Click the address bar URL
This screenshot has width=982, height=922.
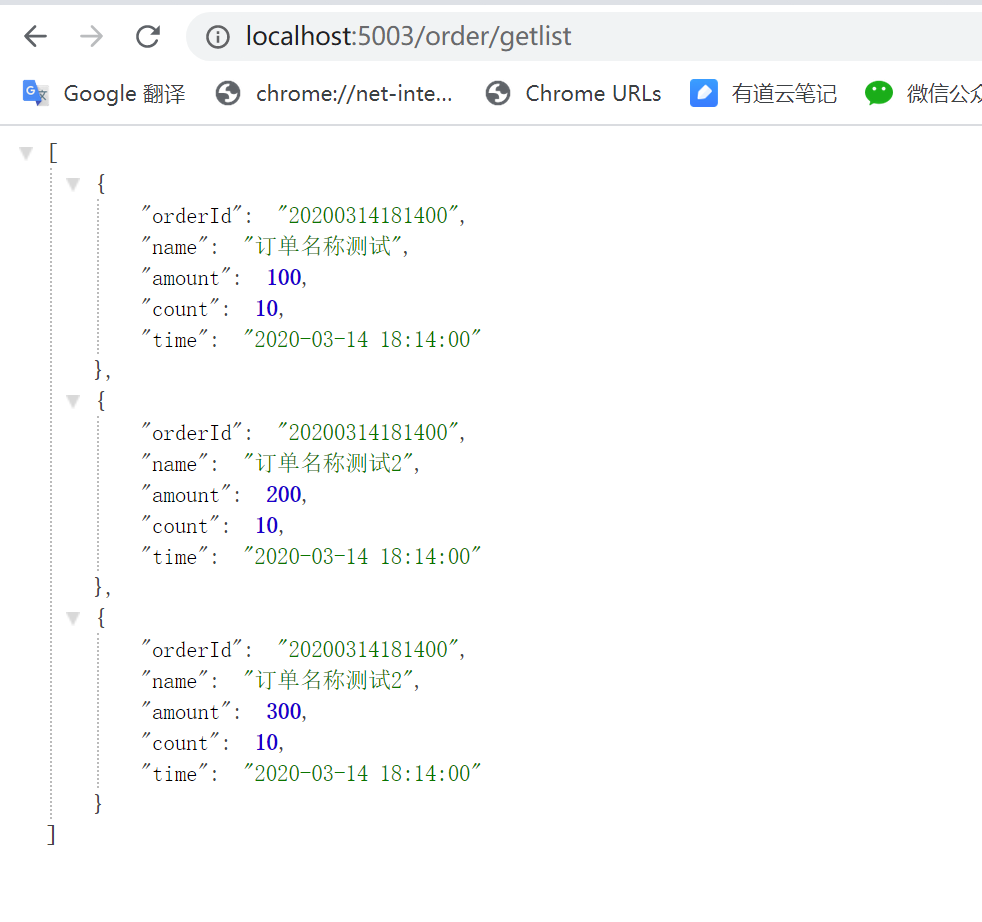click(x=408, y=36)
